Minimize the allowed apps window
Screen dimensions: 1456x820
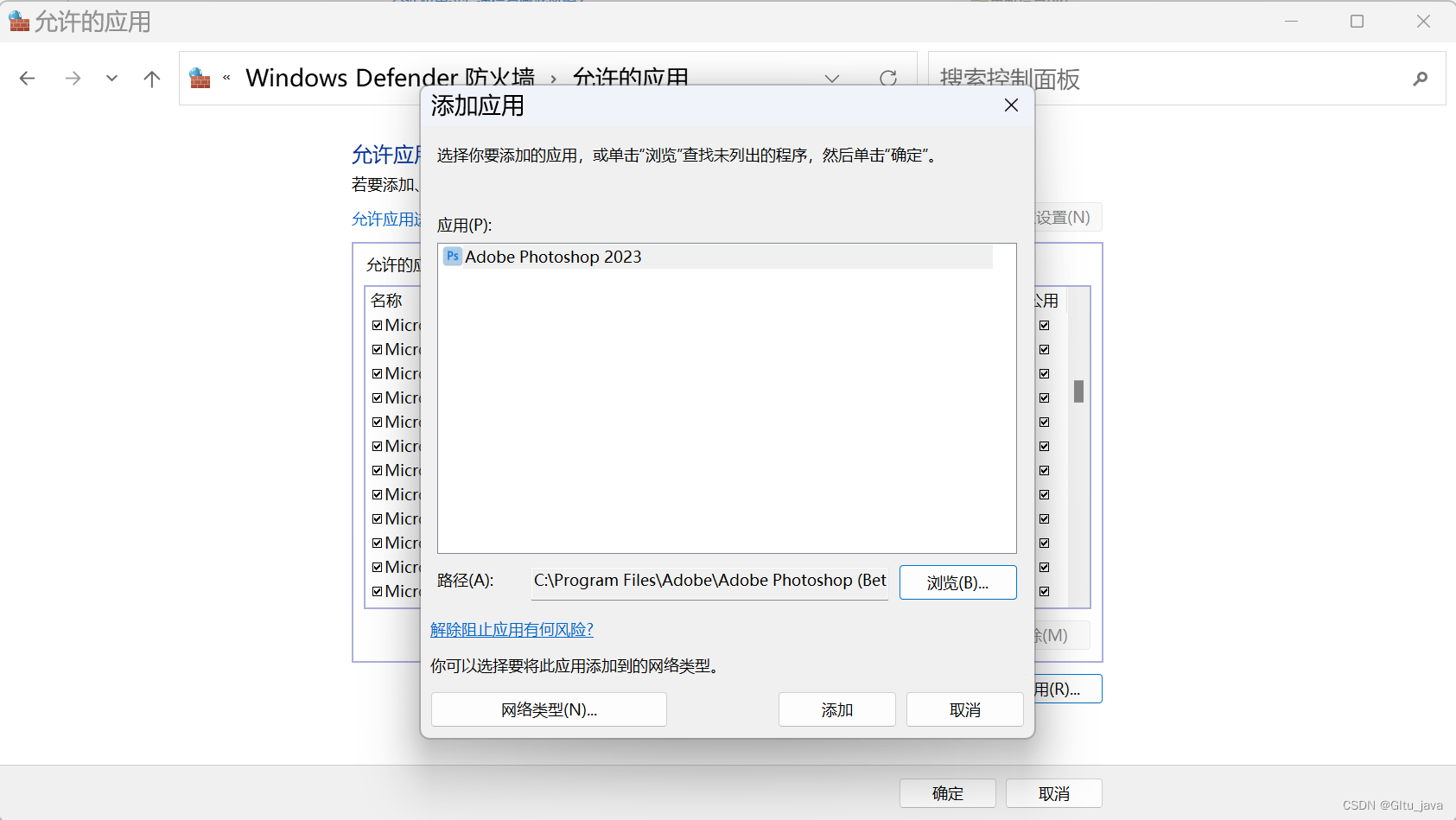click(x=1291, y=22)
